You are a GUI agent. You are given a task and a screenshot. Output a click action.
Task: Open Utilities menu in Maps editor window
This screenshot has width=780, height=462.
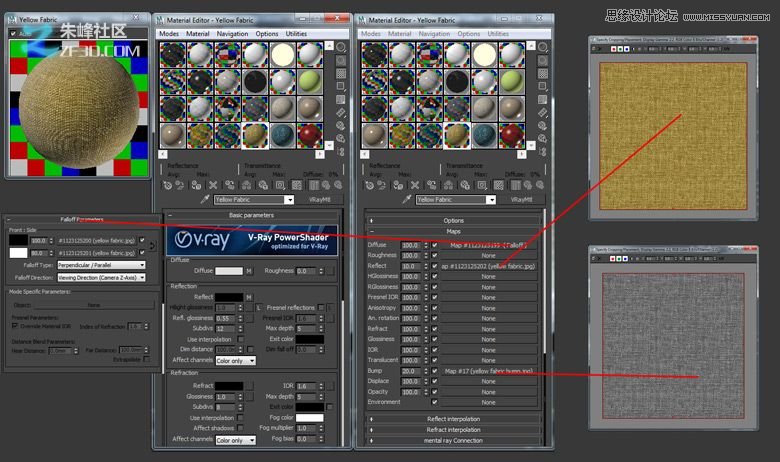[498, 34]
